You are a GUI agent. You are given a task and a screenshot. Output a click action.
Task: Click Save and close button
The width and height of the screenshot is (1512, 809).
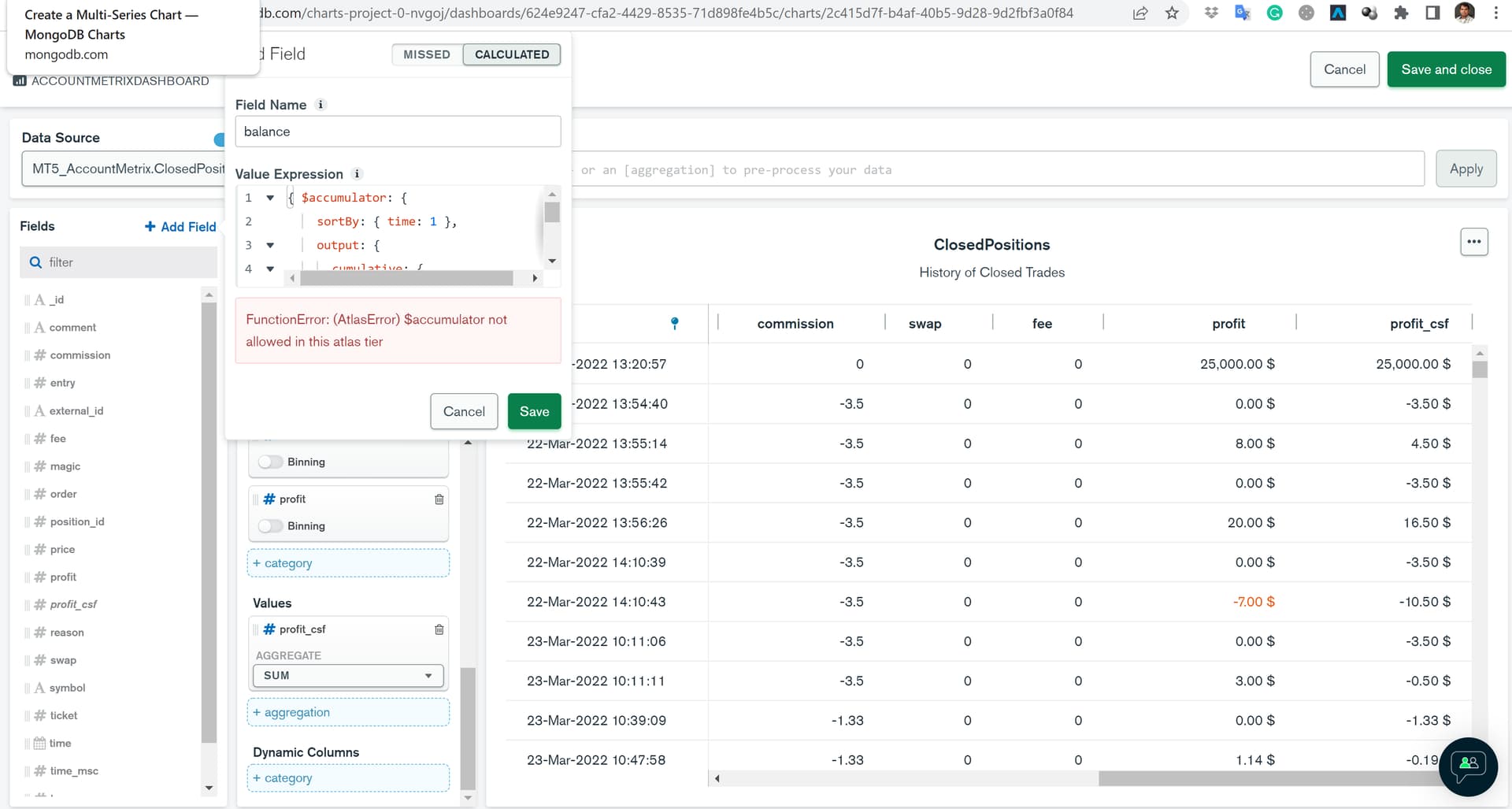[x=1446, y=69]
